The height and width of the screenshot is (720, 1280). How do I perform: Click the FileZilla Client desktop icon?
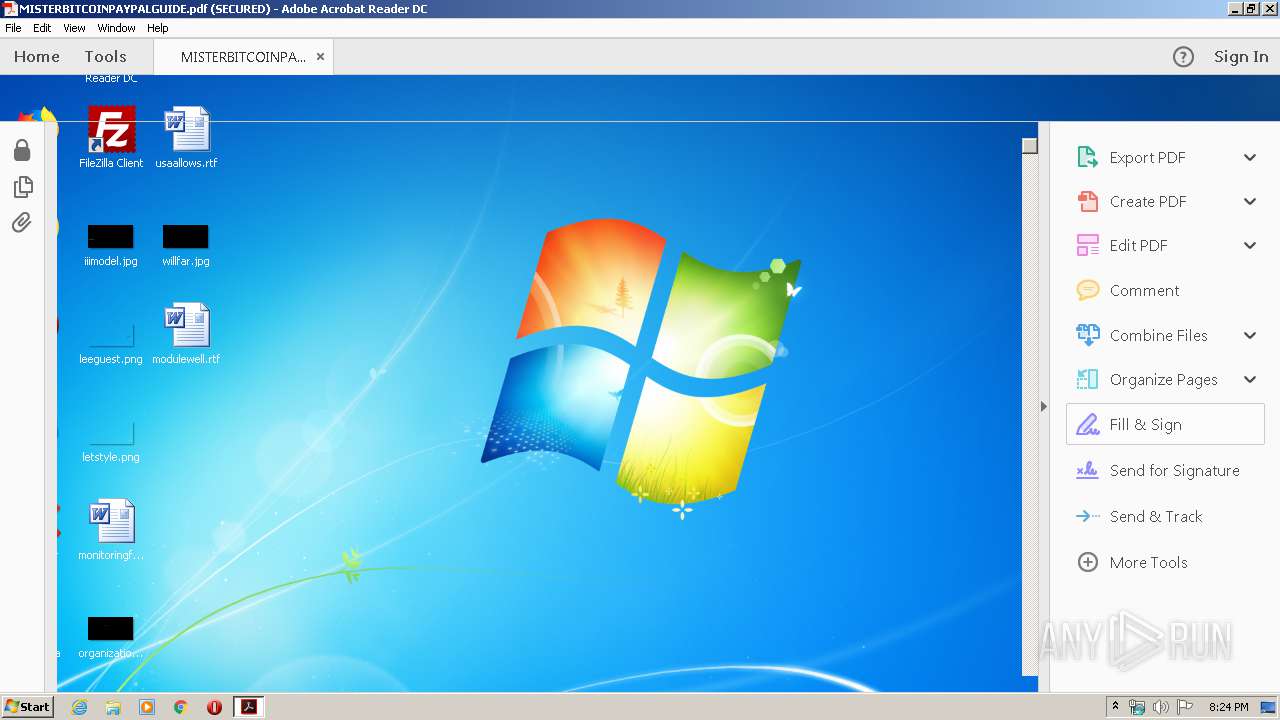coord(111,130)
